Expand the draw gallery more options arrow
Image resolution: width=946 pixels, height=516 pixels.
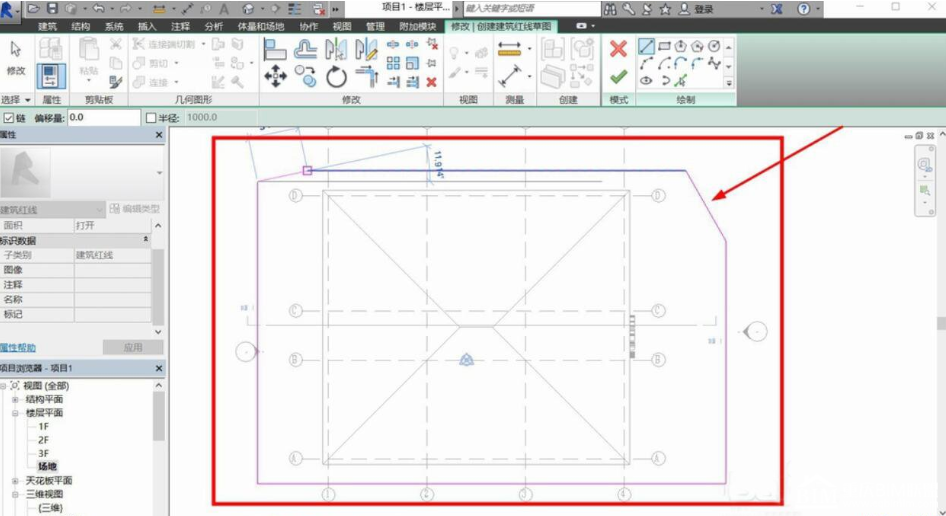click(729, 83)
